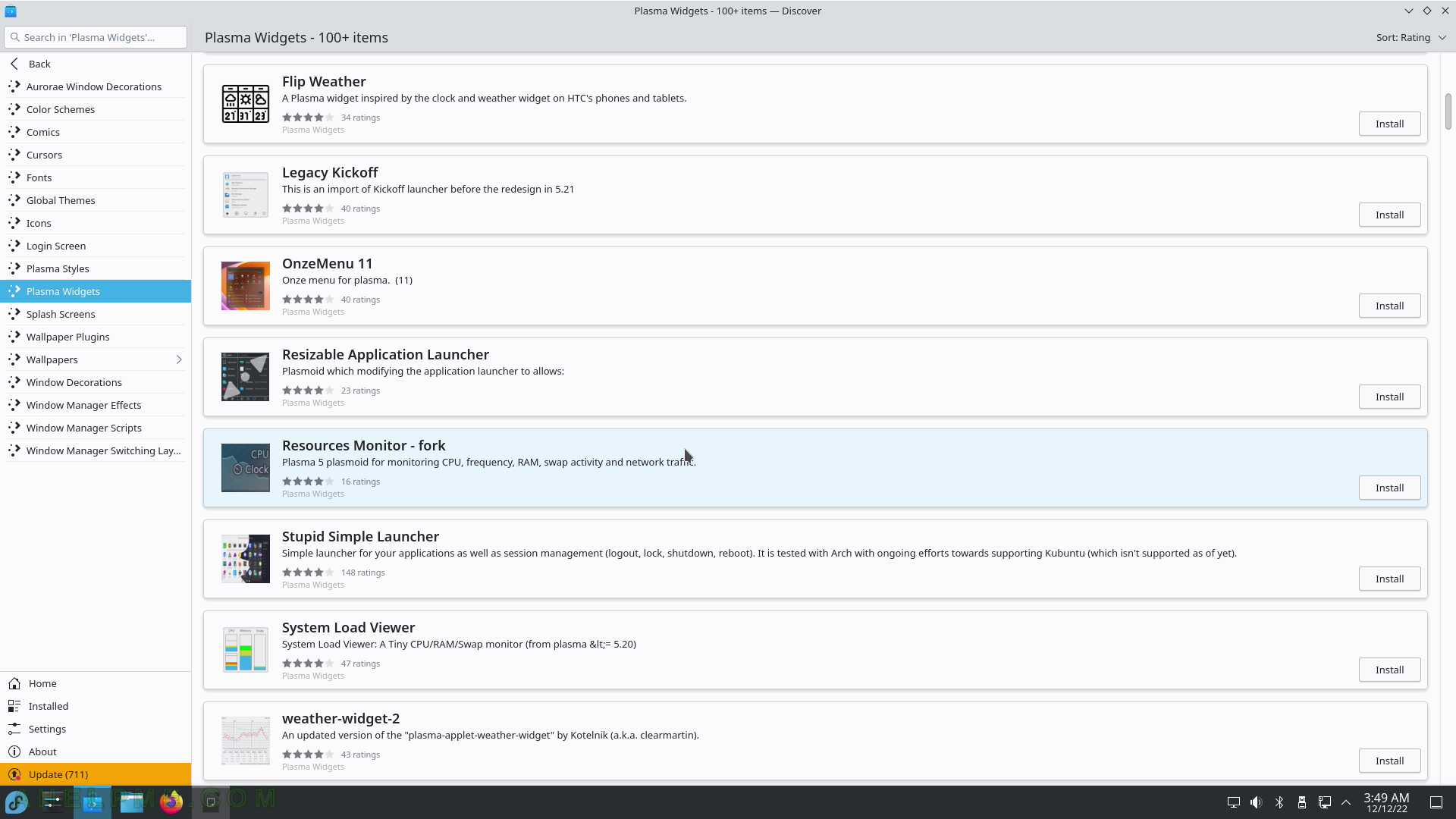Click the Update (711) banner

click(96, 774)
